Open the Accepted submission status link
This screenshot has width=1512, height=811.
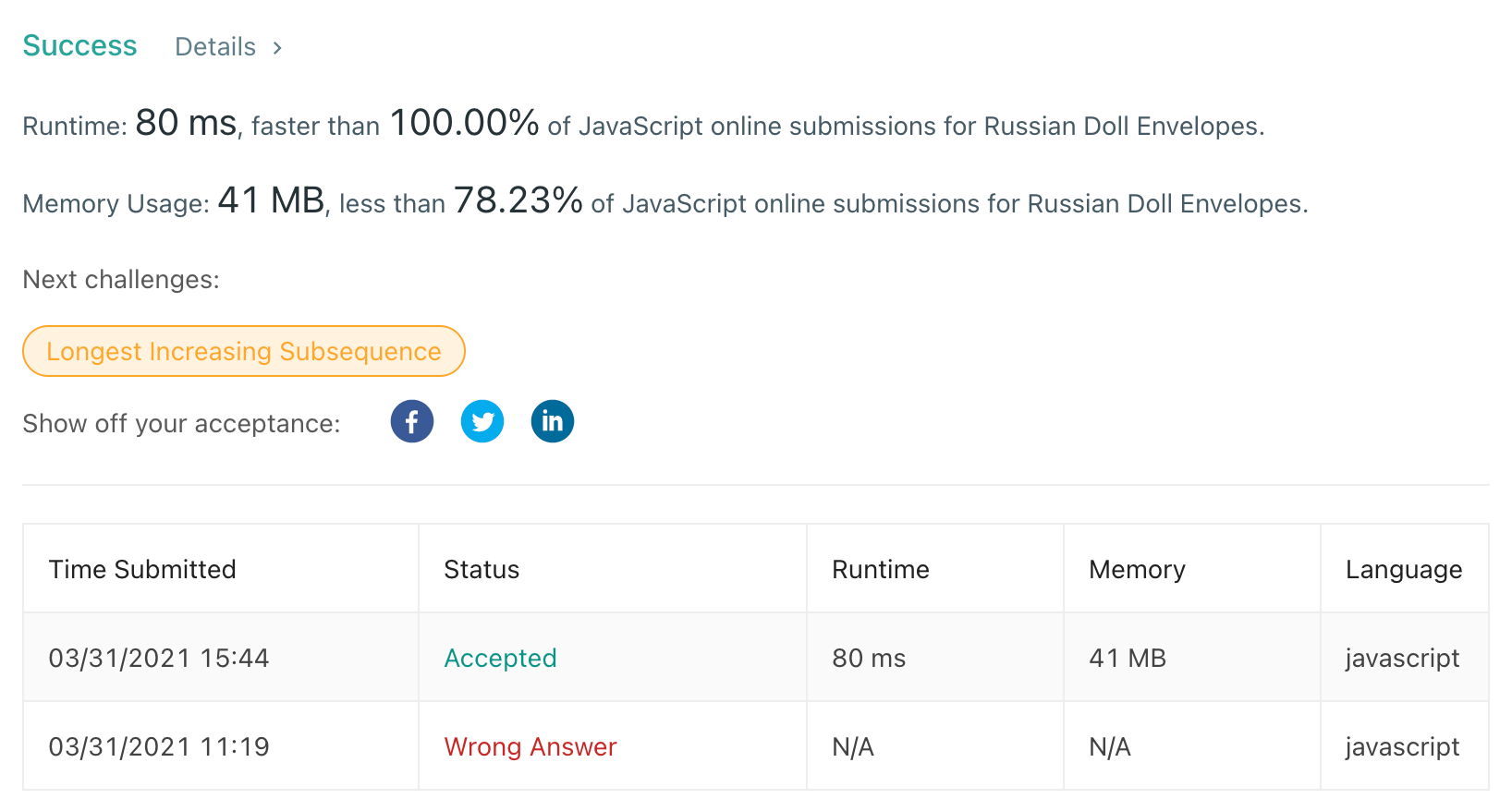[500, 658]
